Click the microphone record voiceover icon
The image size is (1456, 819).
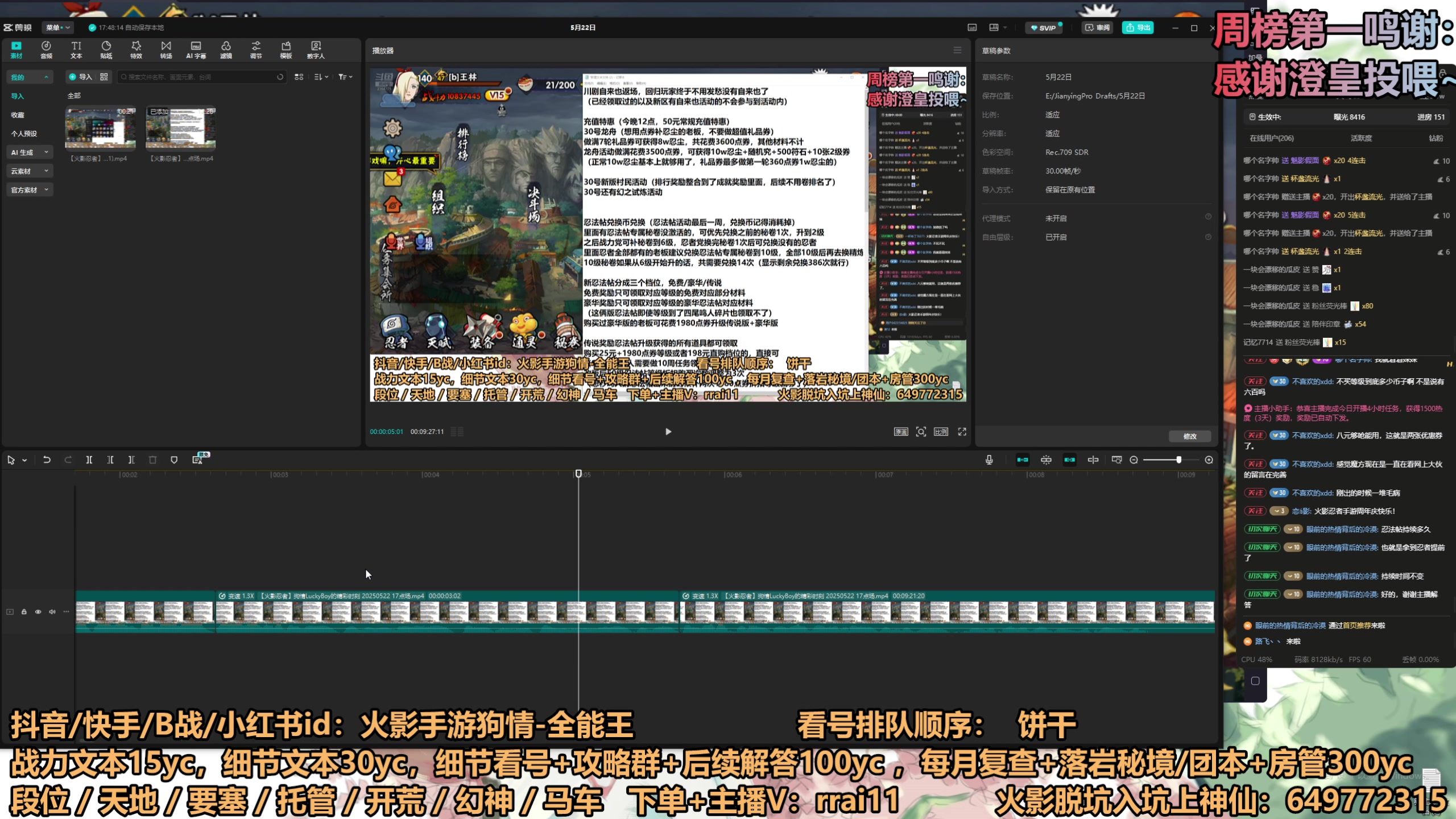click(989, 460)
